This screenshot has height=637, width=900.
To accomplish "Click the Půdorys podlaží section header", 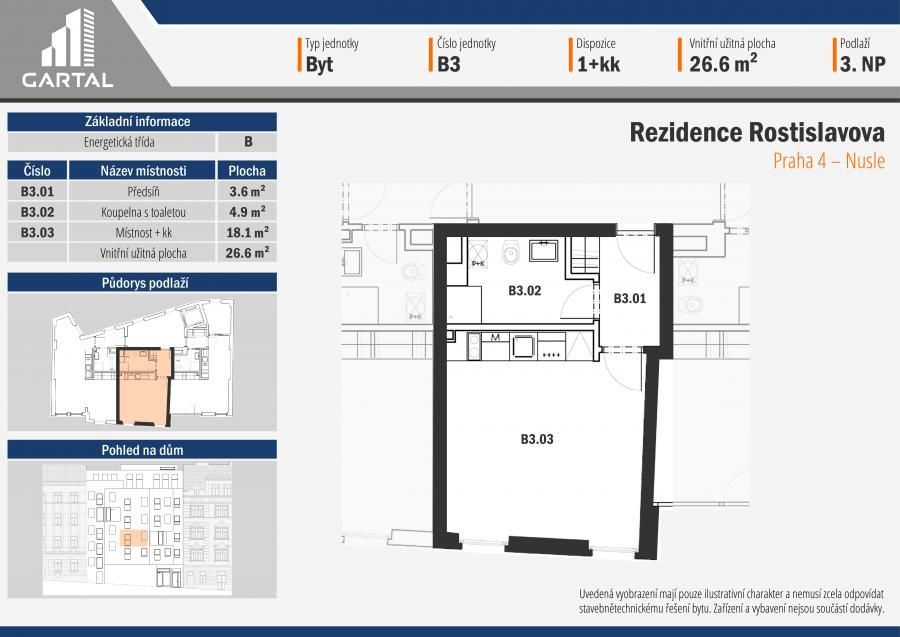I will [x=141, y=283].
